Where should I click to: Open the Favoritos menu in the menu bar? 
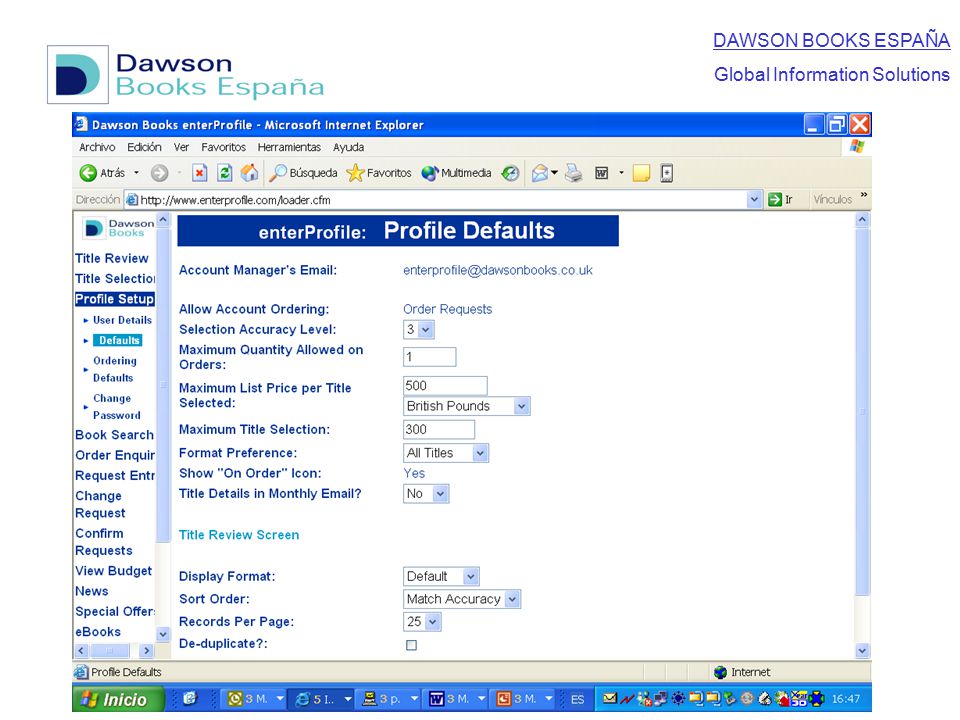pyautogui.click(x=223, y=147)
